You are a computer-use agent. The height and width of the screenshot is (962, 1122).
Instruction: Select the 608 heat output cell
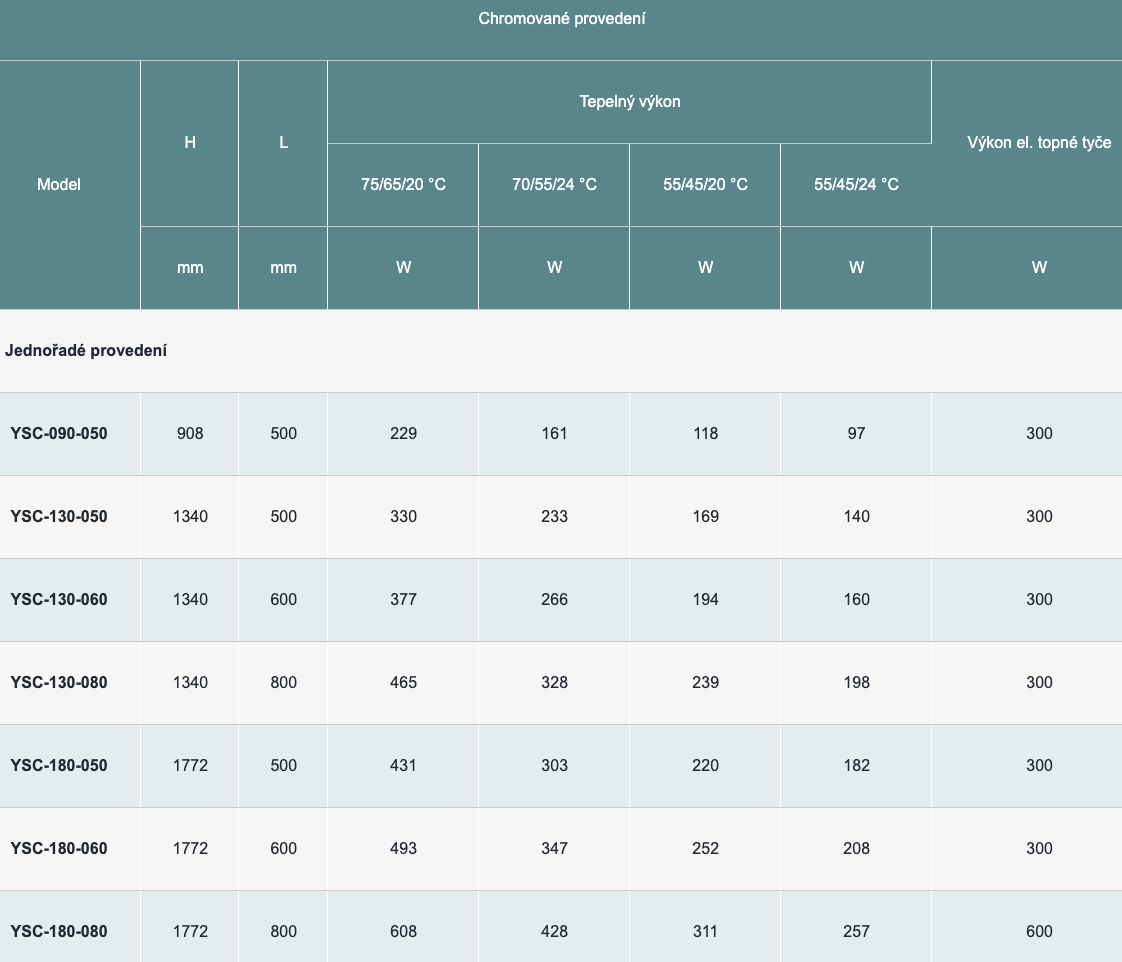[x=403, y=931]
